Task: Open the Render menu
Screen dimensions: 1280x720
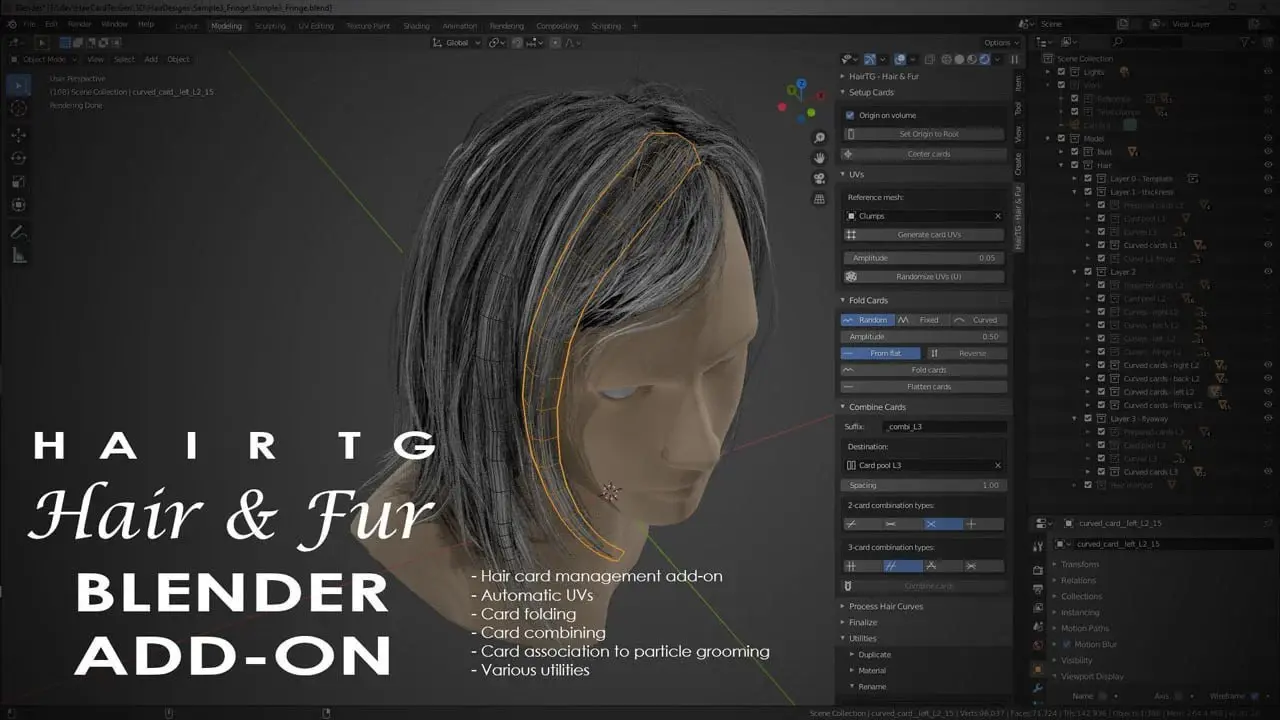Action: (x=80, y=23)
